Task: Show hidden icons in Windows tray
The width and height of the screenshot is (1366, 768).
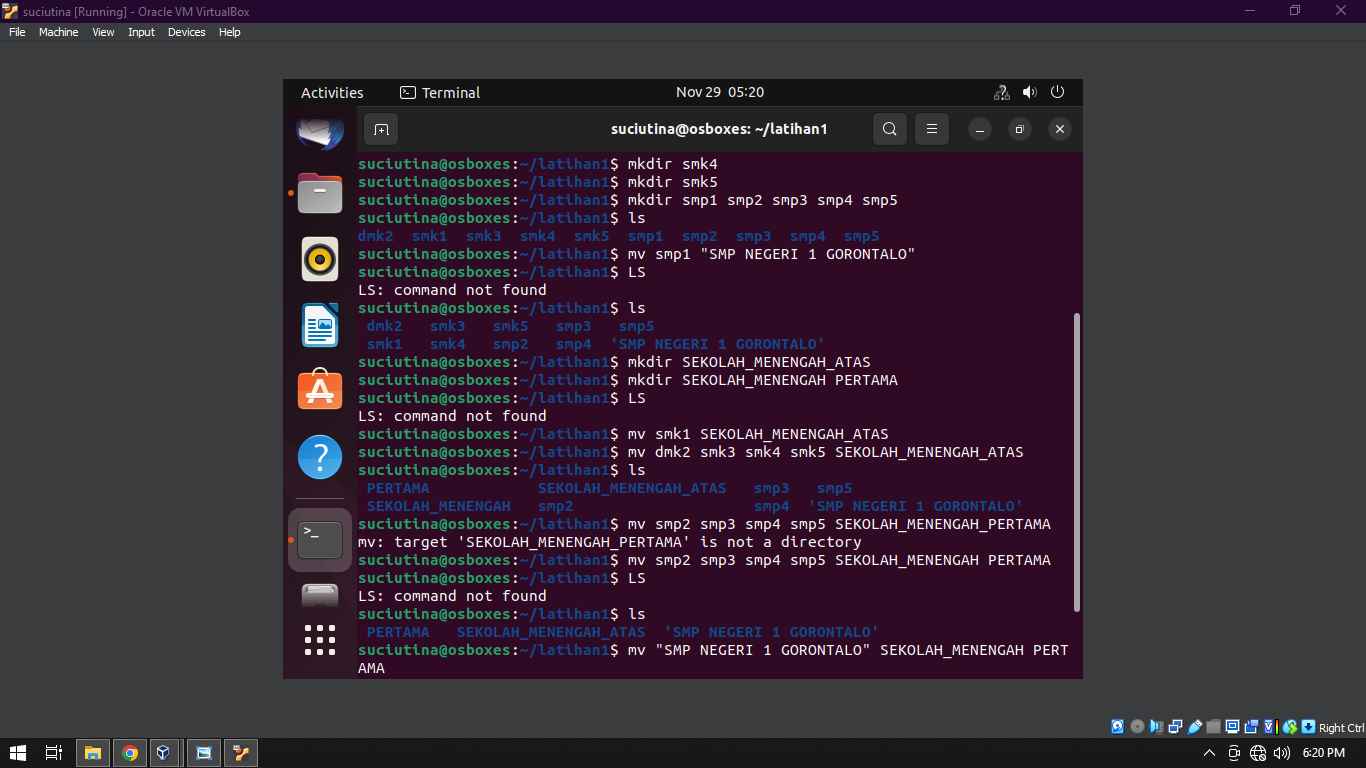Action: (x=1209, y=753)
